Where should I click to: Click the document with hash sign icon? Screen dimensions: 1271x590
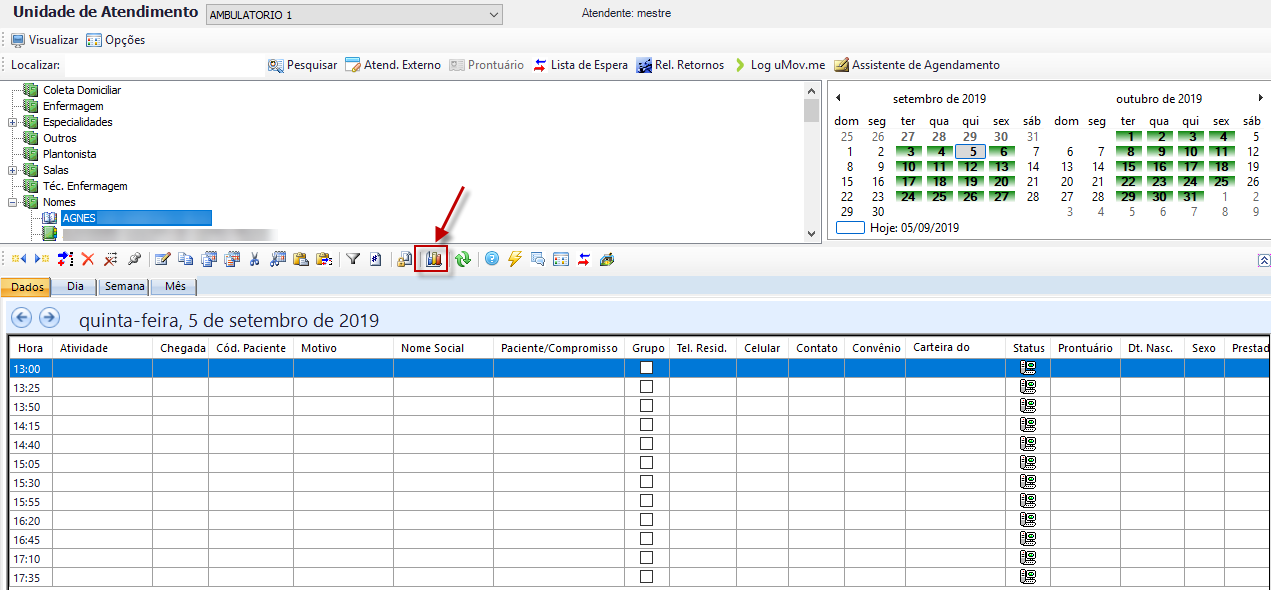click(x=376, y=259)
